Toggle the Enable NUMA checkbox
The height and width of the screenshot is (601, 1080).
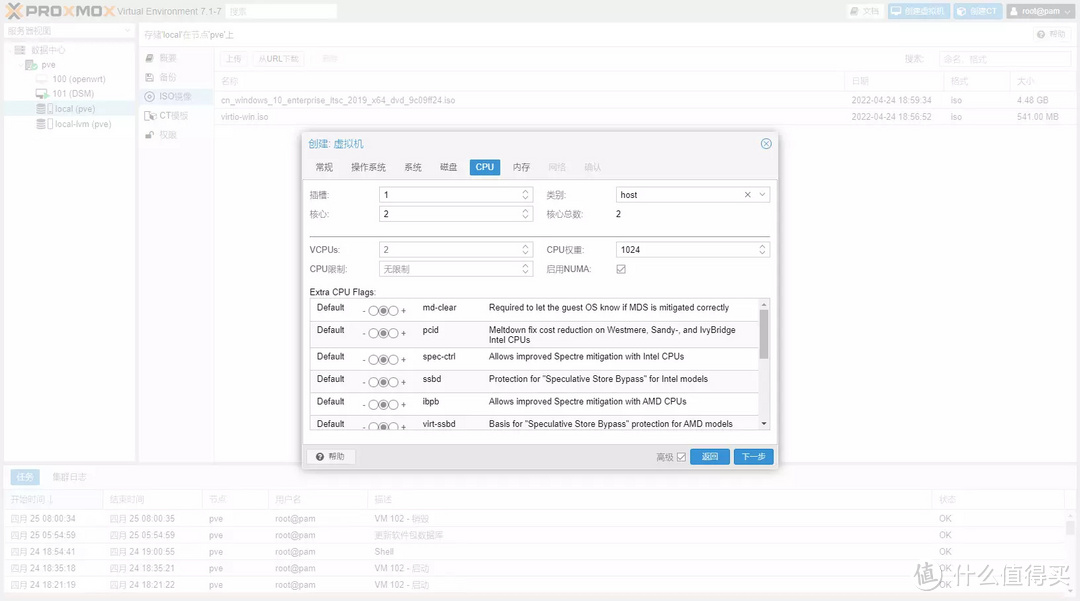tap(621, 269)
